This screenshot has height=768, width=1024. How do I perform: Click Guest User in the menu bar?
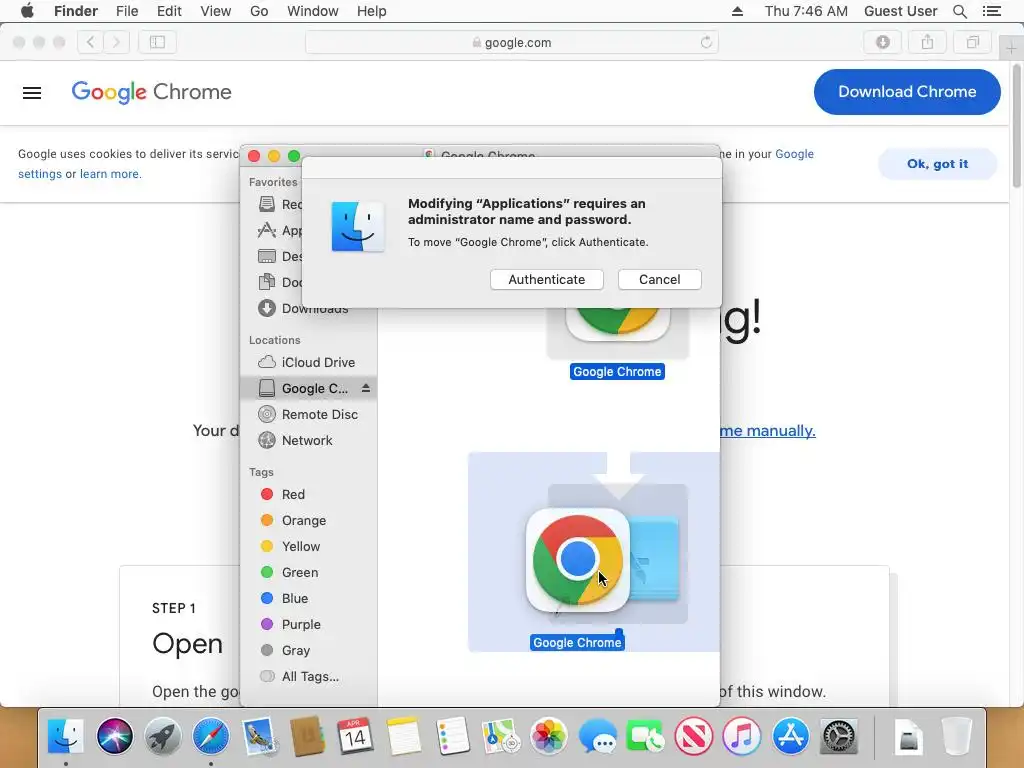coord(901,11)
